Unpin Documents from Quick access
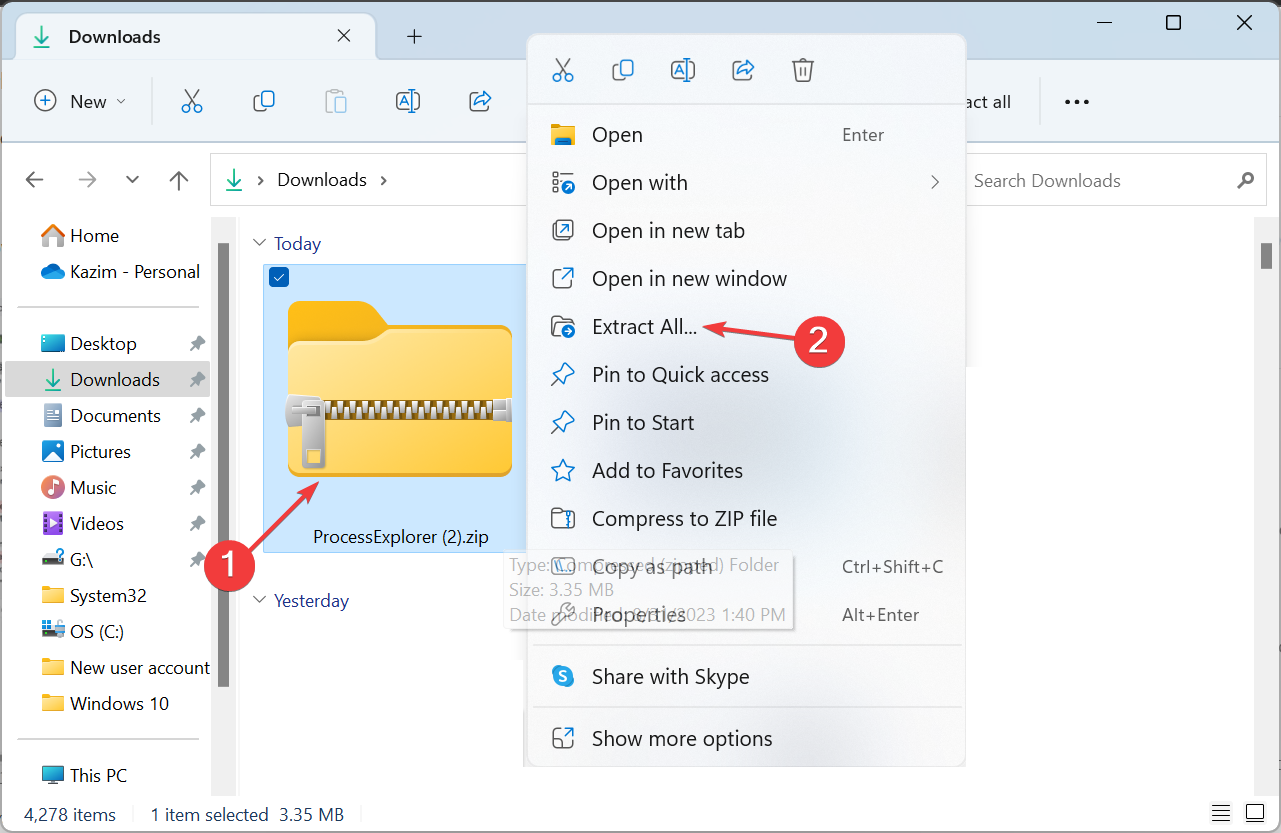Image resolution: width=1281 pixels, height=833 pixels. click(x=197, y=416)
